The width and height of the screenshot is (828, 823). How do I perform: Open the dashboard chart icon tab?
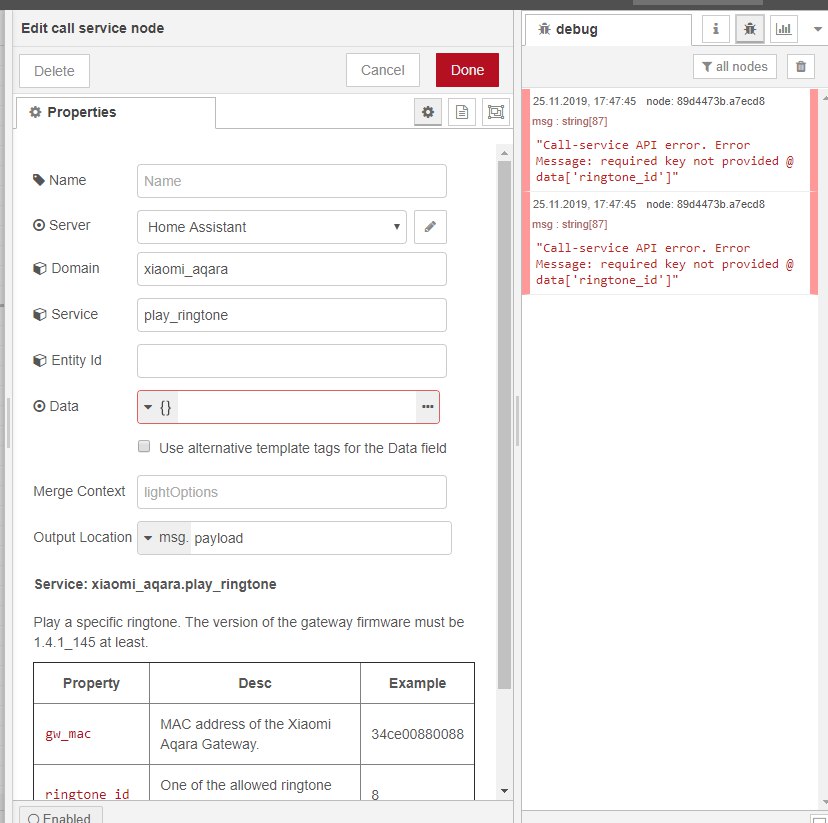point(784,29)
